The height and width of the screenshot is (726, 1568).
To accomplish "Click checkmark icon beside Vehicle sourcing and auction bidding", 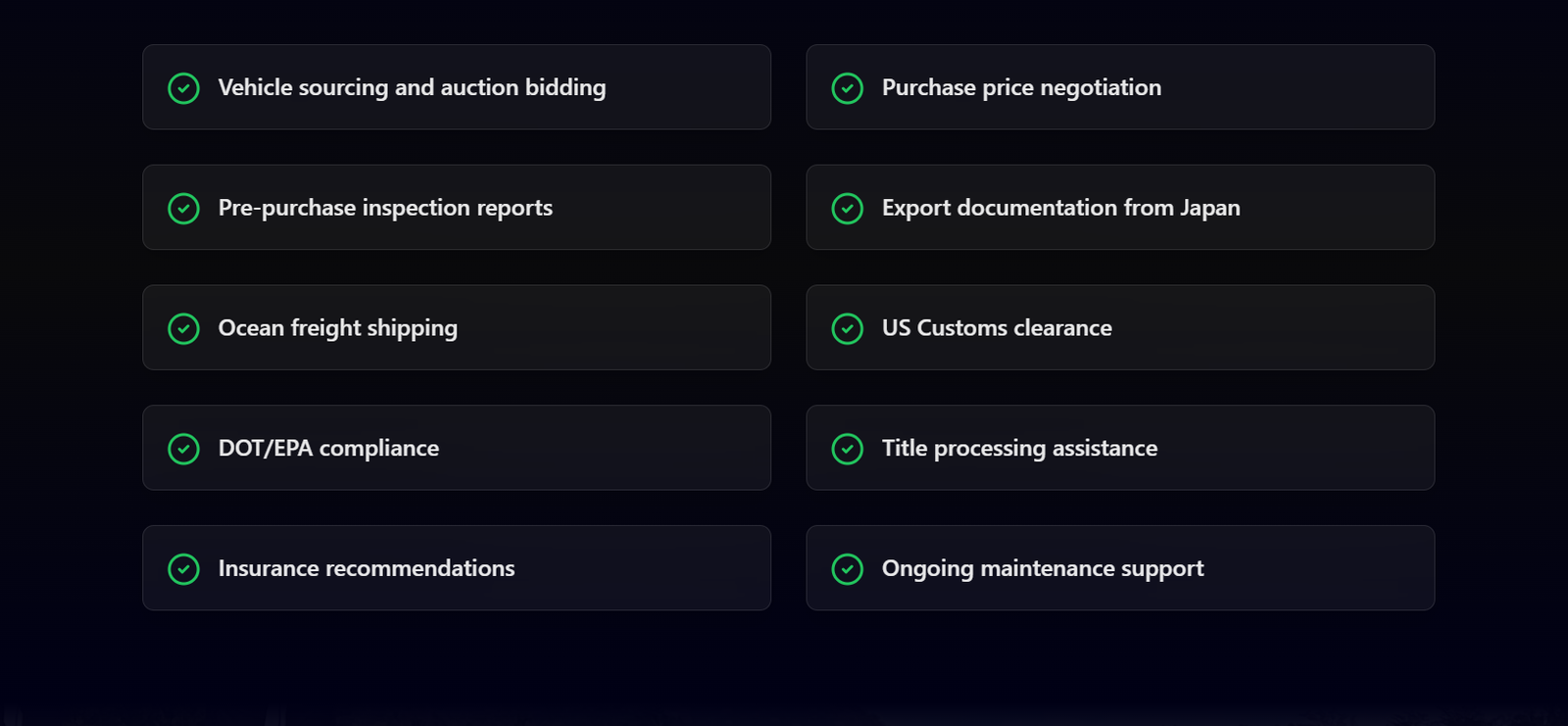I will click(x=183, y=88).
